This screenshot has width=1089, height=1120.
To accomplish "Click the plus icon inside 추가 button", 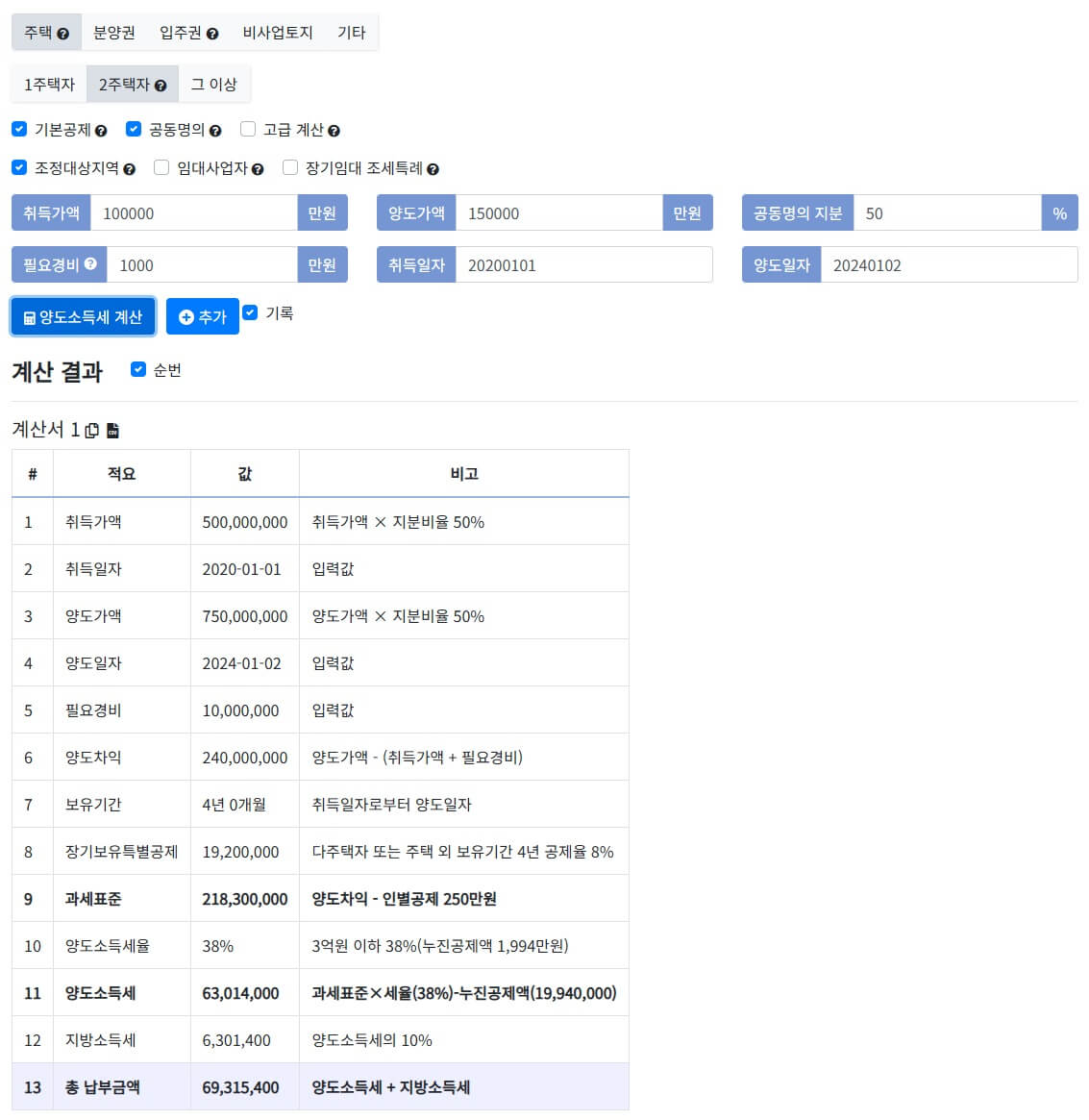I will pyautogui.click(x=185, y=316).
